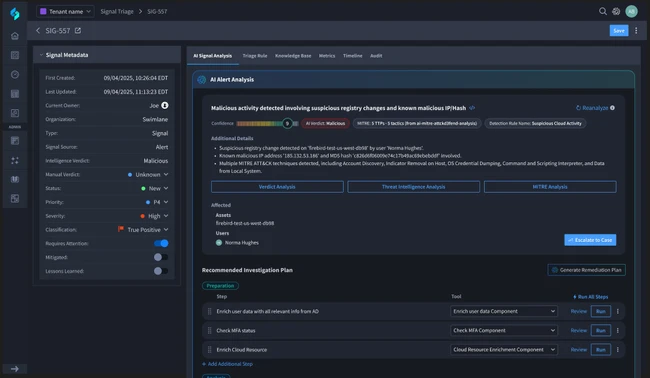The image size is (650, 378).
Task: Open Severity High dropdown
Action: click(x=154, y=216)
